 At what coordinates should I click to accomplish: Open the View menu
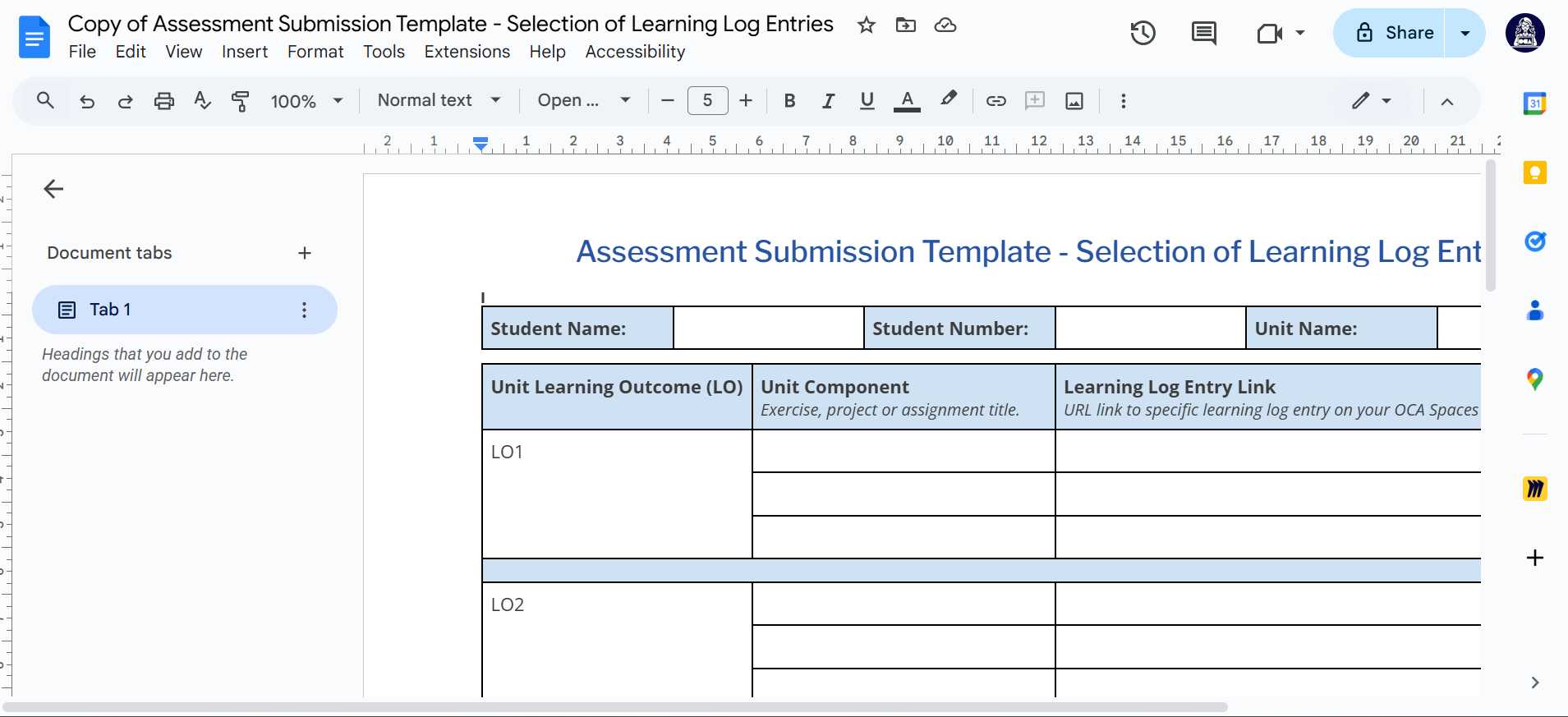(x=183, y=52)
